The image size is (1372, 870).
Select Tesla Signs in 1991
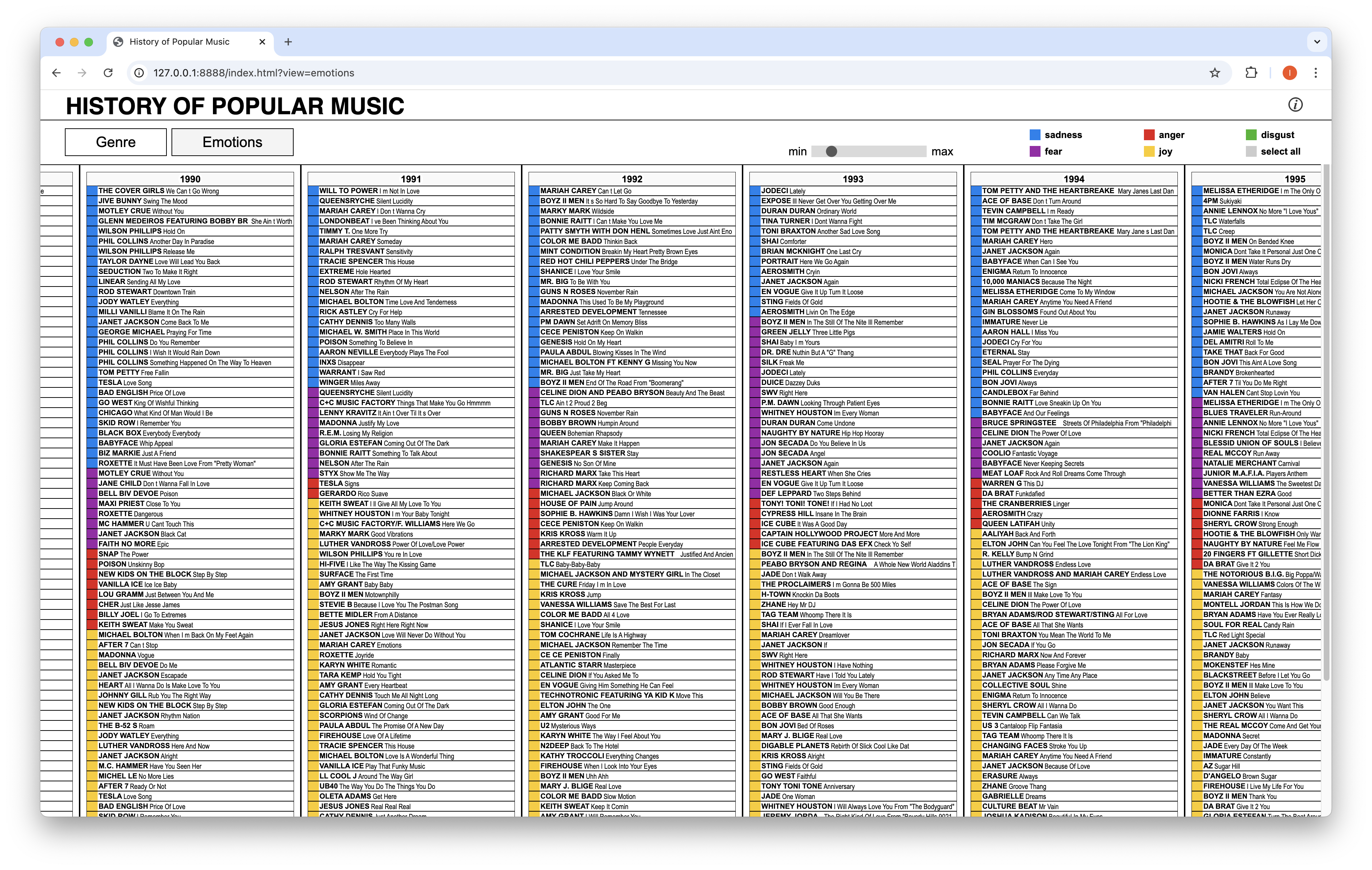point(411,483)
